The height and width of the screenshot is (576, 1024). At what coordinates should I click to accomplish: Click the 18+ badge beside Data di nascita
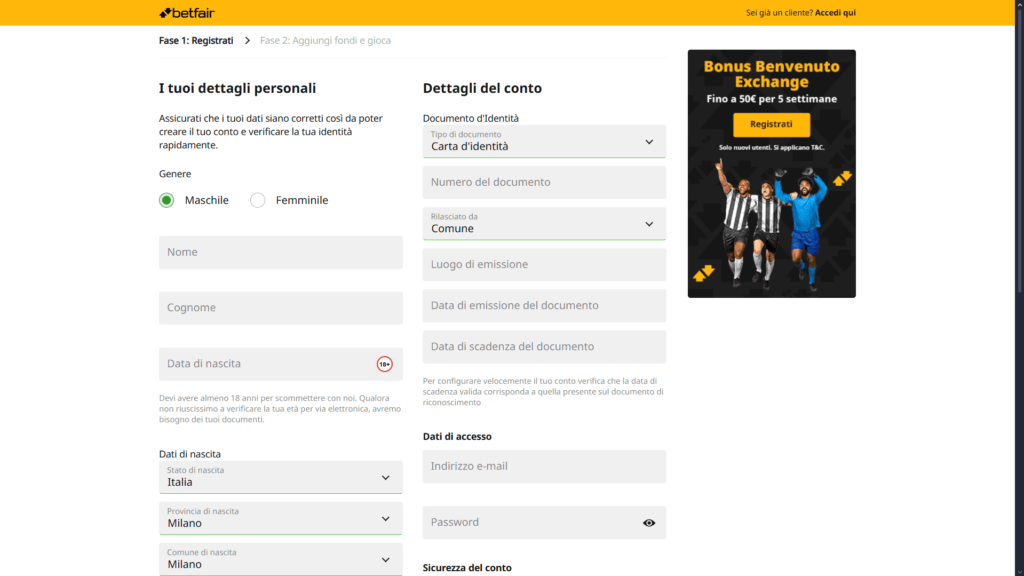click(386, 362)
